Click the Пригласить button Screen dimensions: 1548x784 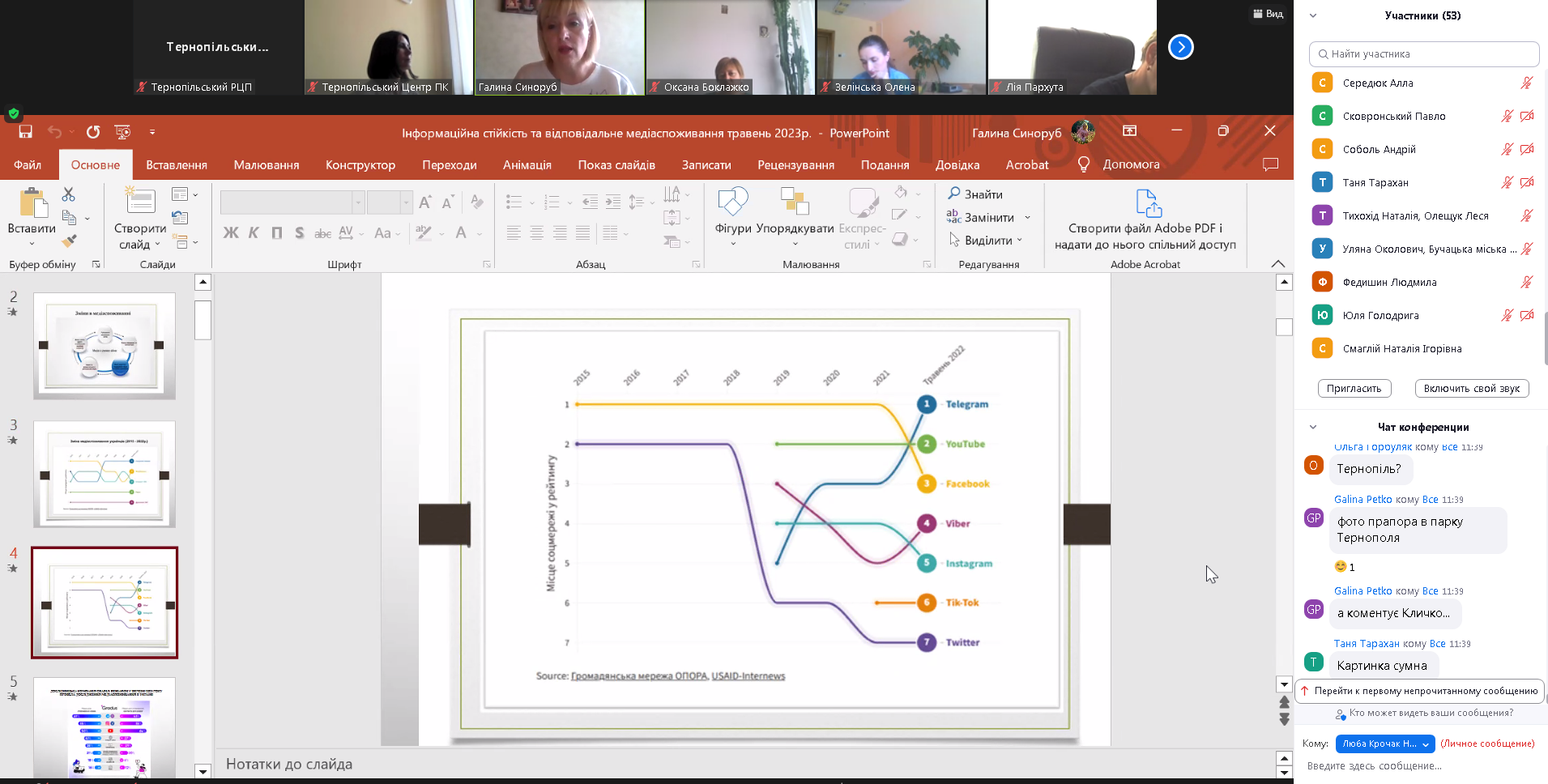(1354, 388)
